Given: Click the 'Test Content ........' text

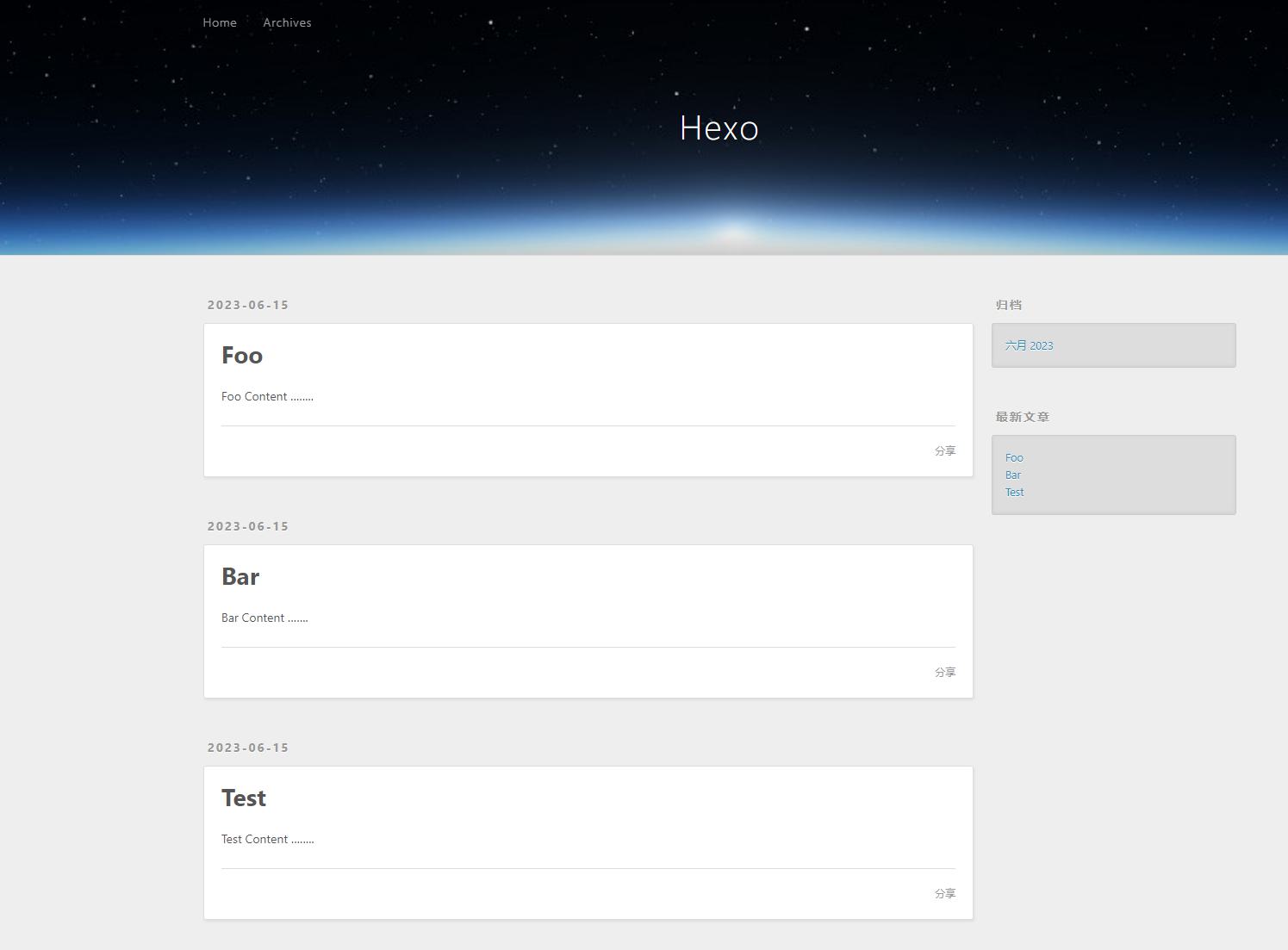Looking at the screenshot, I should click(268, 839).
